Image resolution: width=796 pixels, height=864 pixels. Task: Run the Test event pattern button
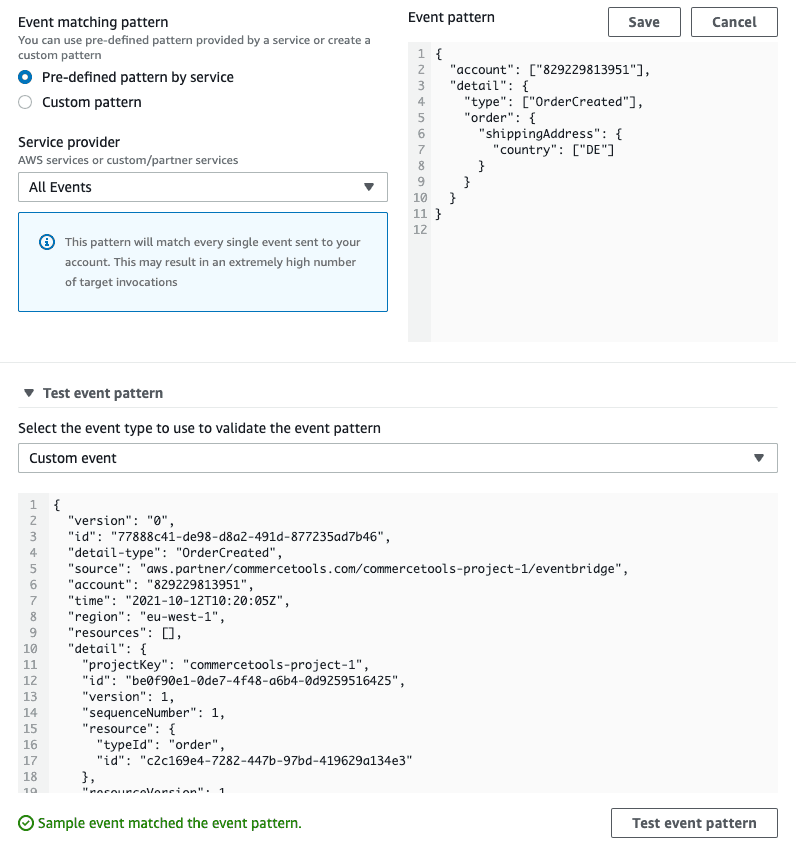pos(694,823)
